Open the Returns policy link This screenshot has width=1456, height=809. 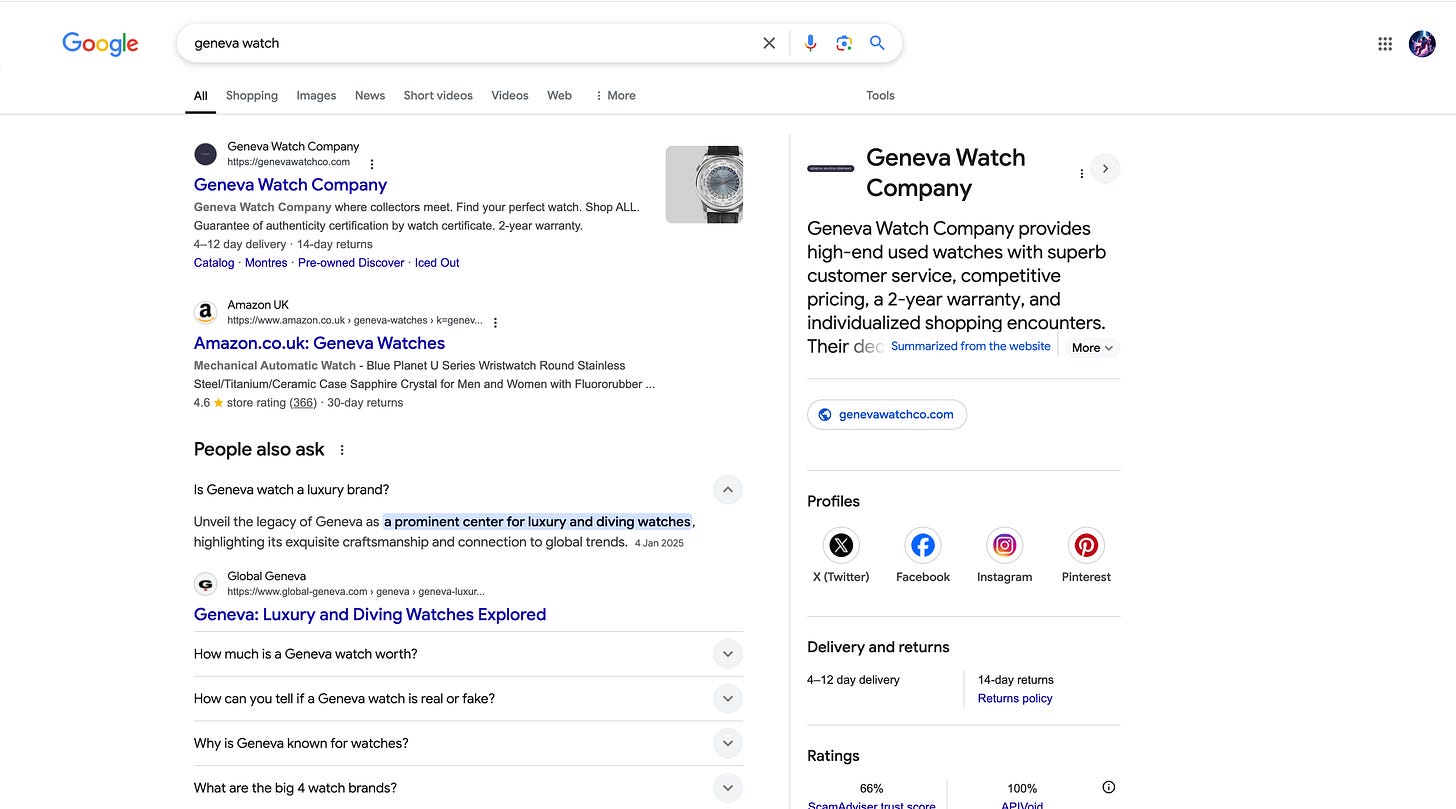click(x=1015, y=699)
